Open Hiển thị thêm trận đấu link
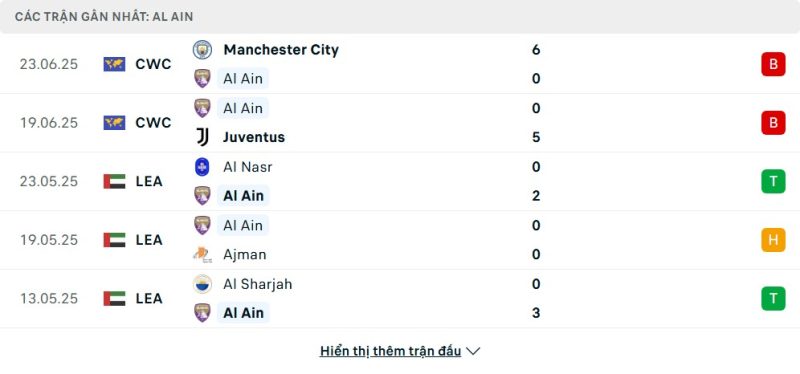 pos(390,351)
